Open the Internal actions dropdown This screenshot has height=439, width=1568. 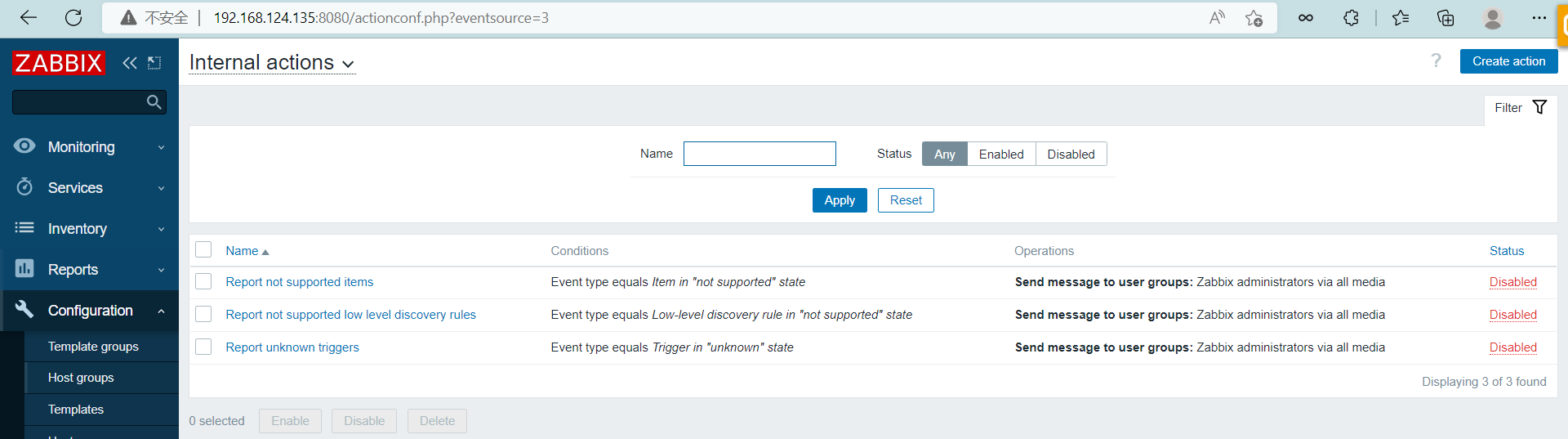click(272, 63)
